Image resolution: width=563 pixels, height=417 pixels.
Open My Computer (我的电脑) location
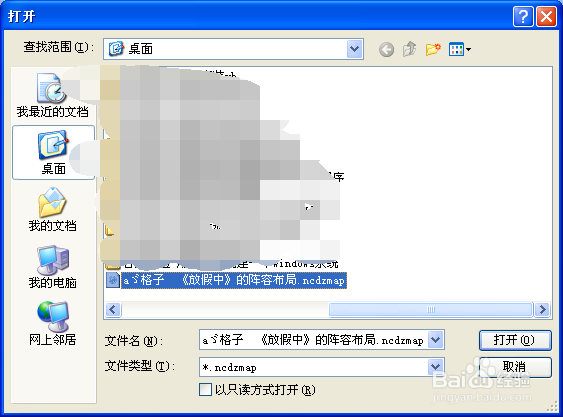52,267
